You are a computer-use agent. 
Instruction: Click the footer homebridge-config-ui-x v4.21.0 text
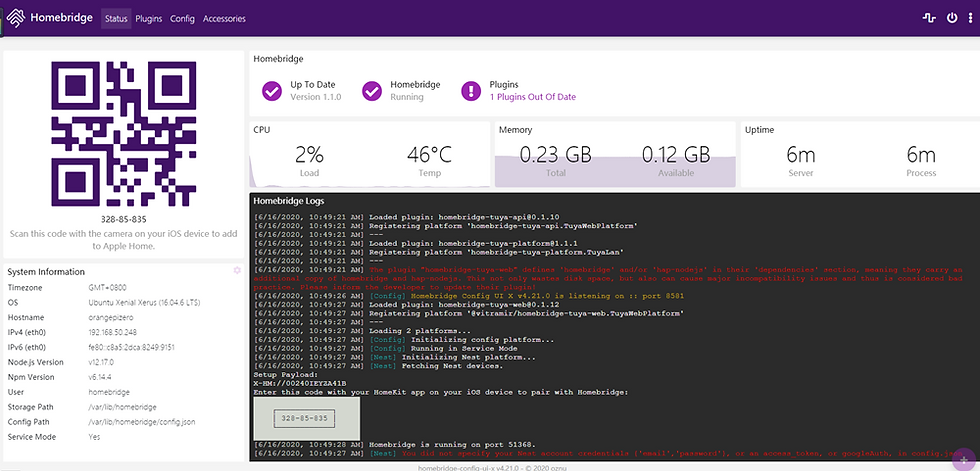point(490,467)
